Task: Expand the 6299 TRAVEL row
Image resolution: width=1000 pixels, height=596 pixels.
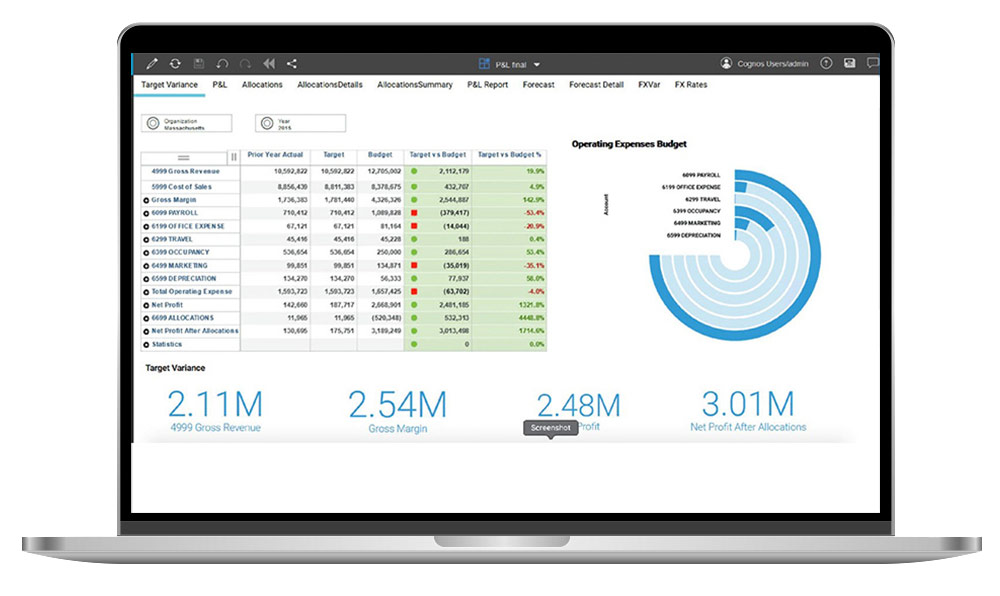Action: (146, 240)
